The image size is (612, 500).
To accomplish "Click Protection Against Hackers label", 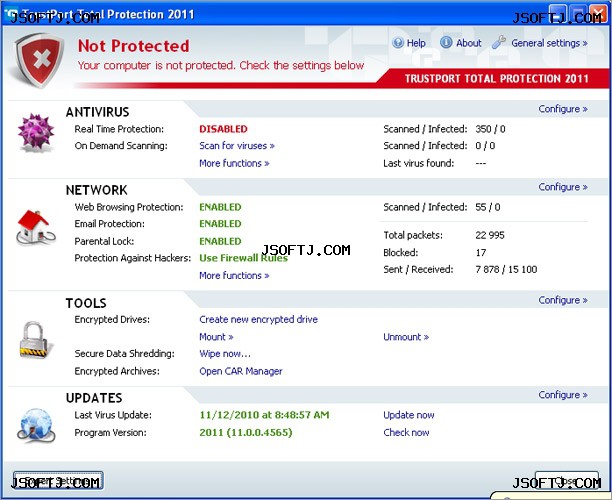I will pos(133,258).
